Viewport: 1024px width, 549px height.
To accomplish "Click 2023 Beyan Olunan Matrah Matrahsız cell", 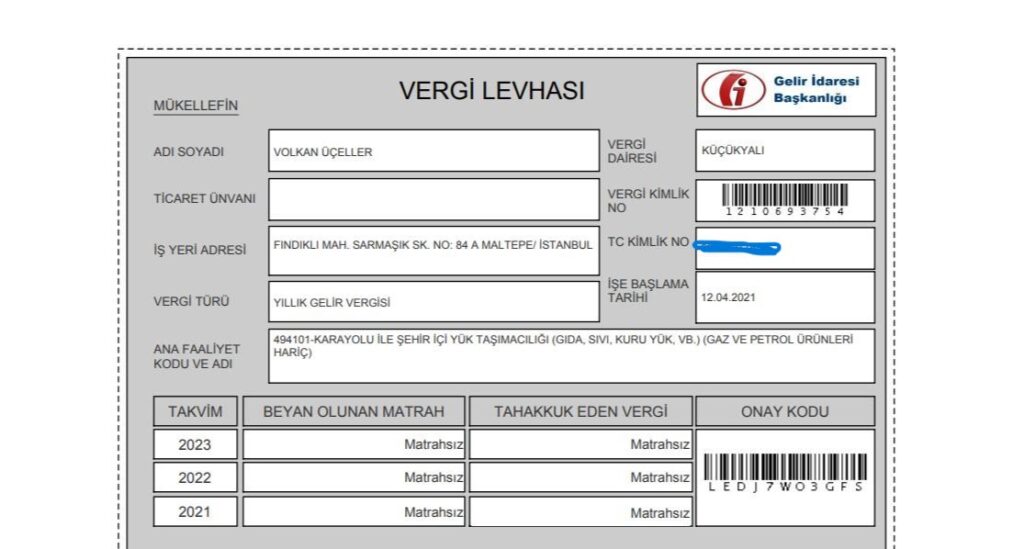I will 353,445.
